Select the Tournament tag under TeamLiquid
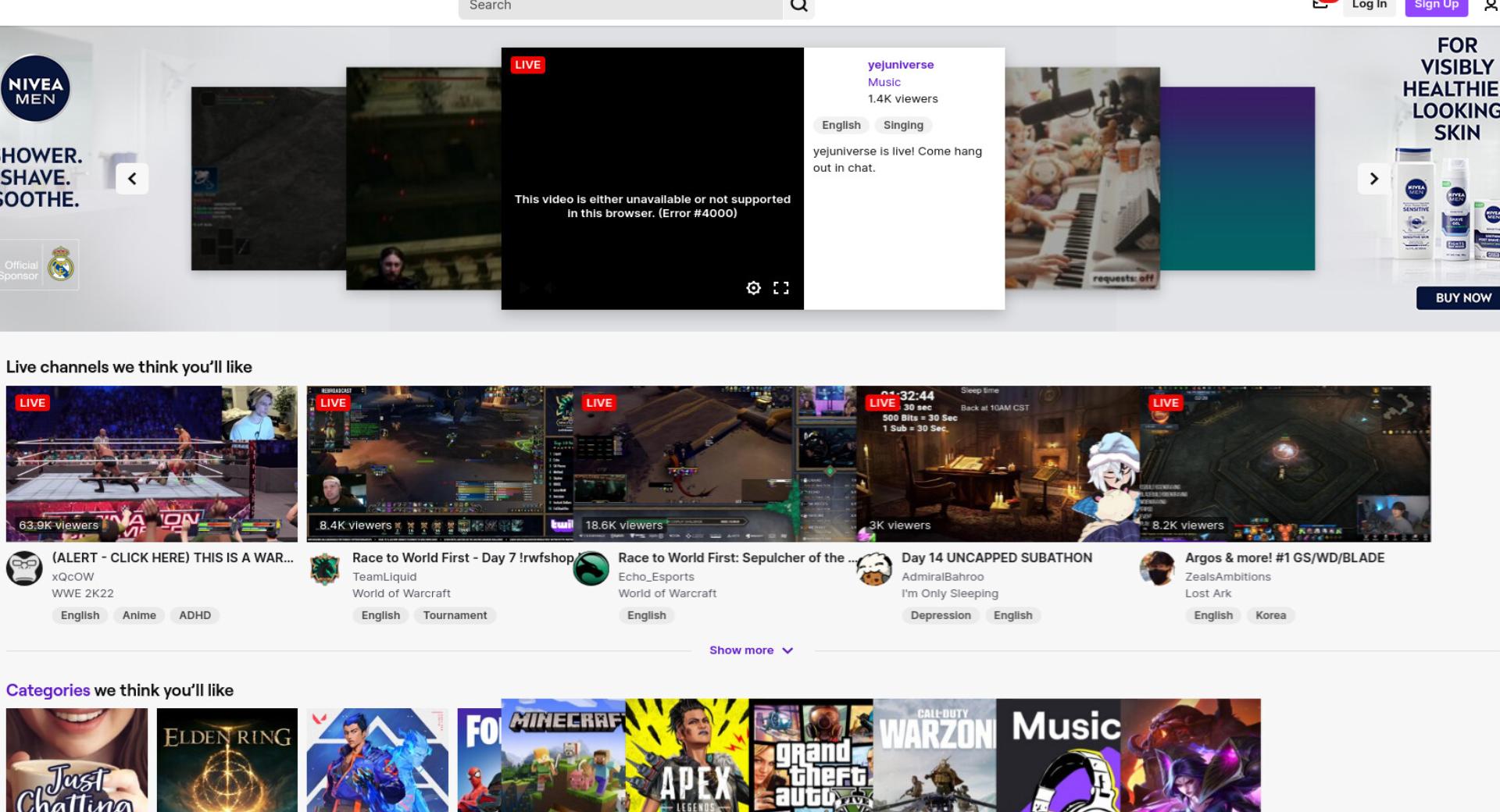1500x812 pixels. [x=455, y=615]
